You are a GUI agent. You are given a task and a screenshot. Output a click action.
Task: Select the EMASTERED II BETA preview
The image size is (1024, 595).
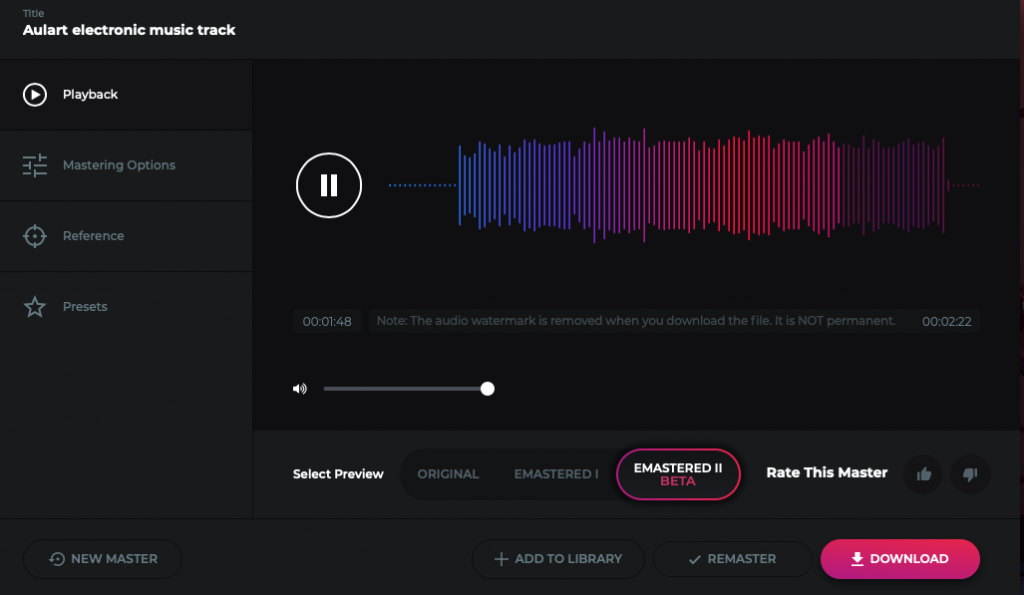click(678, 474)
